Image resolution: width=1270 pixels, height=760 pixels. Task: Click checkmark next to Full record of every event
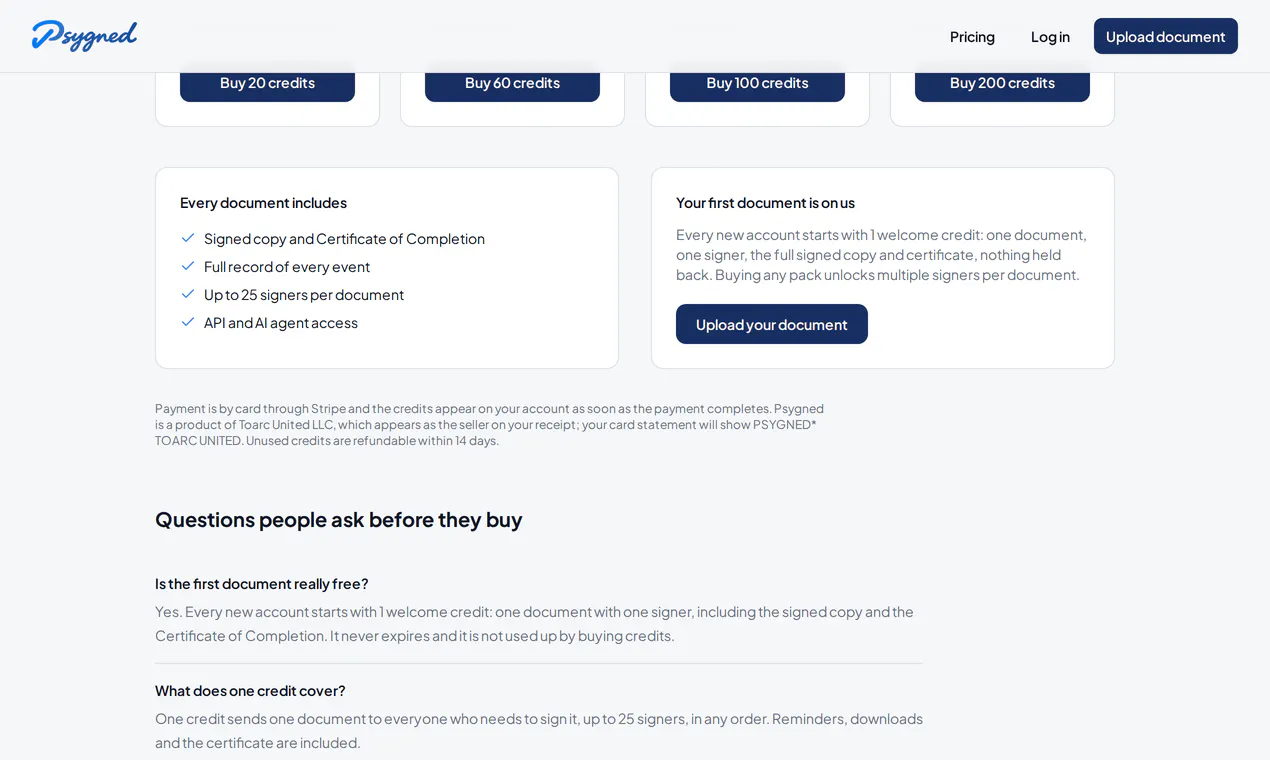coord(188,266)
